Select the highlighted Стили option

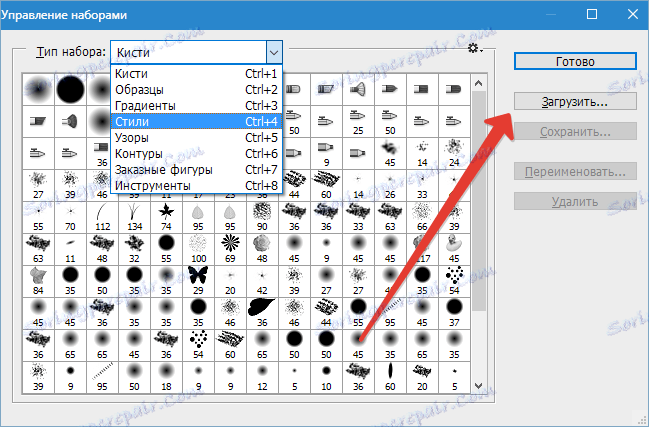[196, 122]
